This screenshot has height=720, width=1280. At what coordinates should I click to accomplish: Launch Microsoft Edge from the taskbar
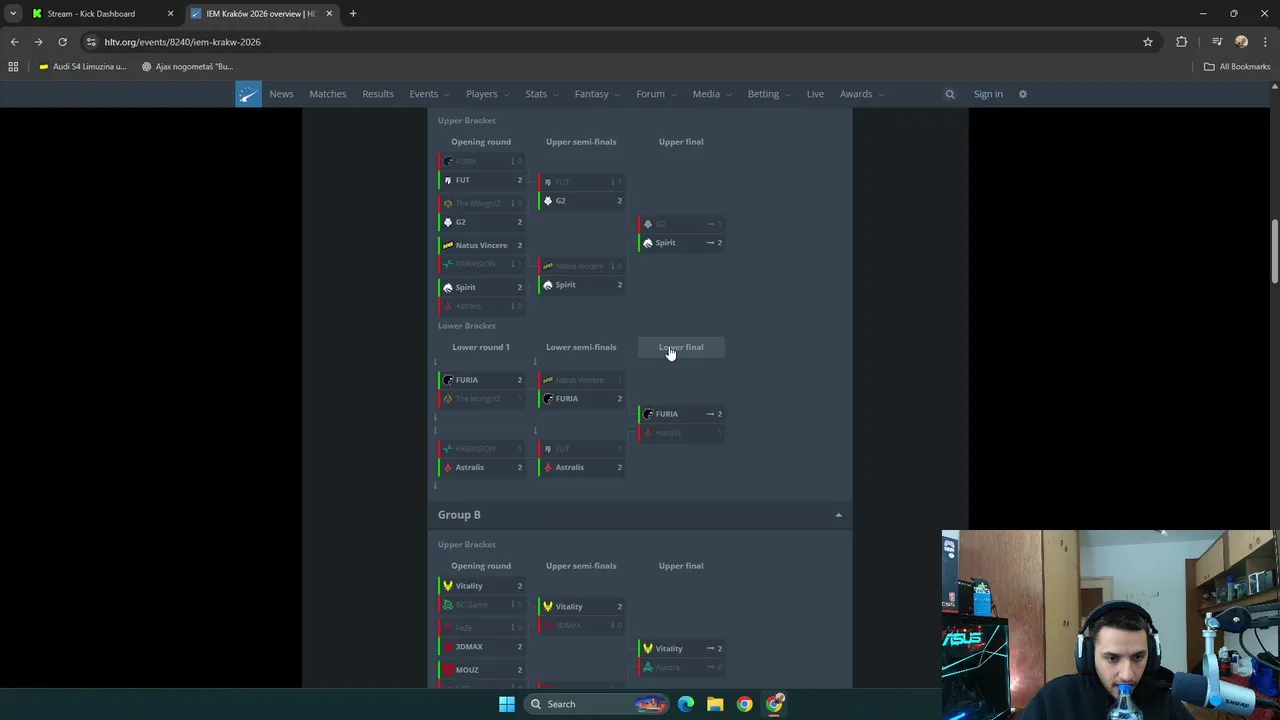coord(686,704)
